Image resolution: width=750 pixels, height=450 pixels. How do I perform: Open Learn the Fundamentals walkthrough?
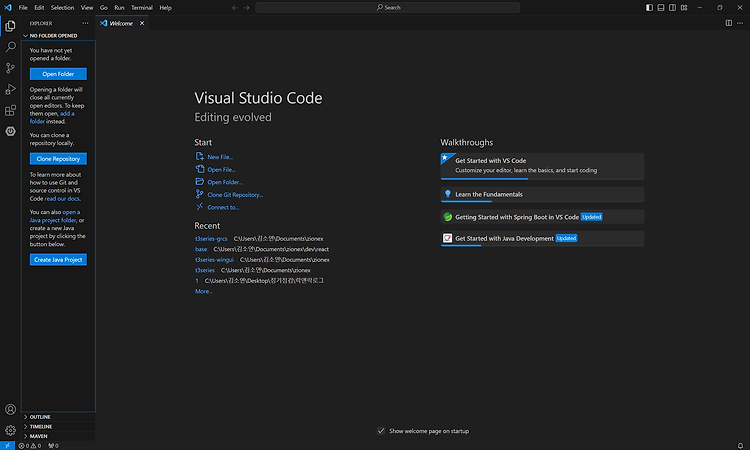542,195
